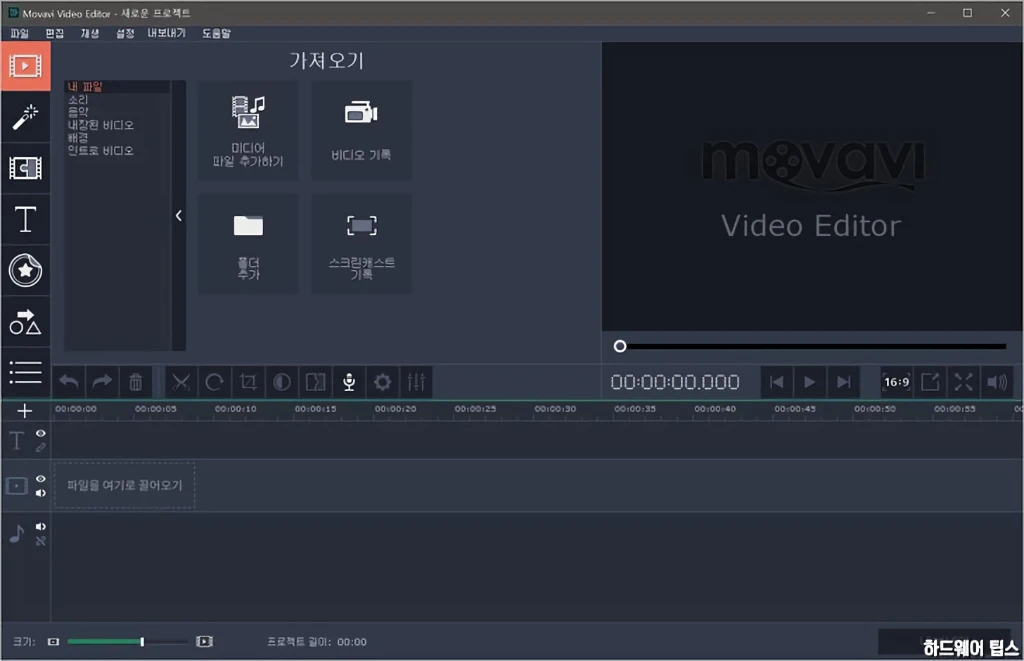
Task: Select 내장된 비디오 category
Action: [101, 125]
